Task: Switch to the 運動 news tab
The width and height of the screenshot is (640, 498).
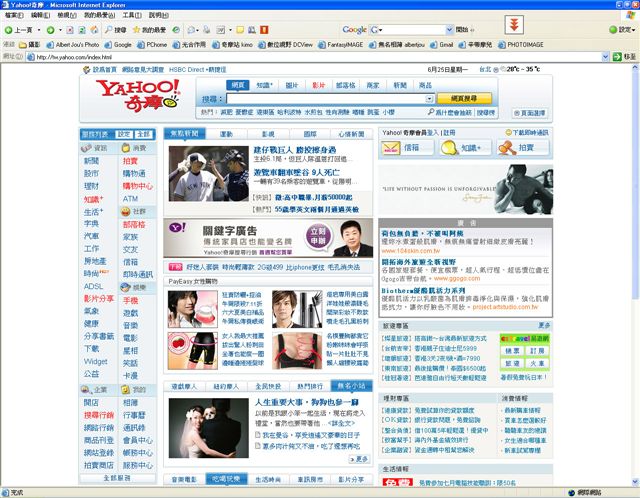Action: point(226,134)
